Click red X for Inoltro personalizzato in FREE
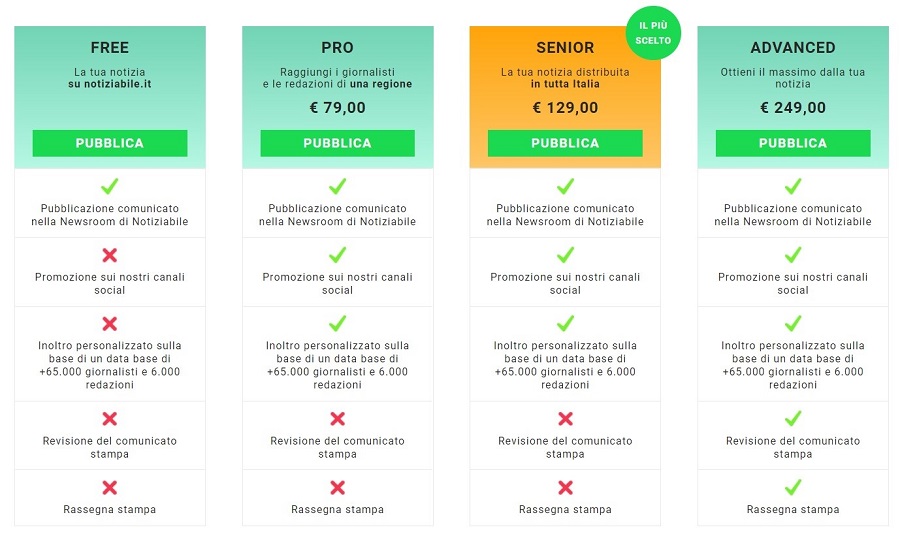Image resolution: width=900 pixels, height=534 pixels. tap(110, 324)
